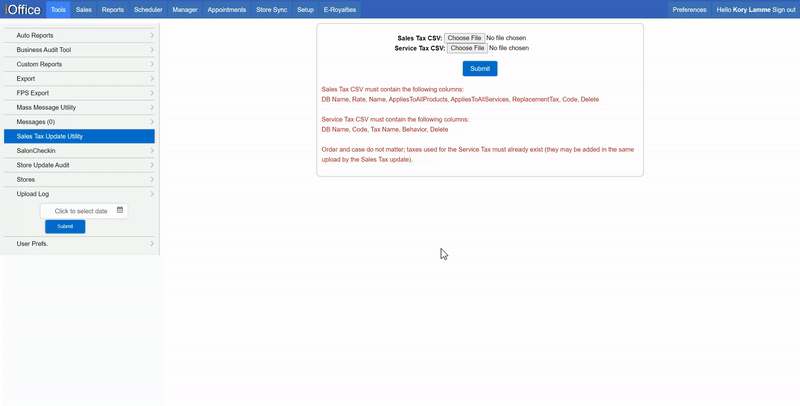This screenshot has width=800, height=406.
Task: Open the Scheduler tab
Action: 148,10
